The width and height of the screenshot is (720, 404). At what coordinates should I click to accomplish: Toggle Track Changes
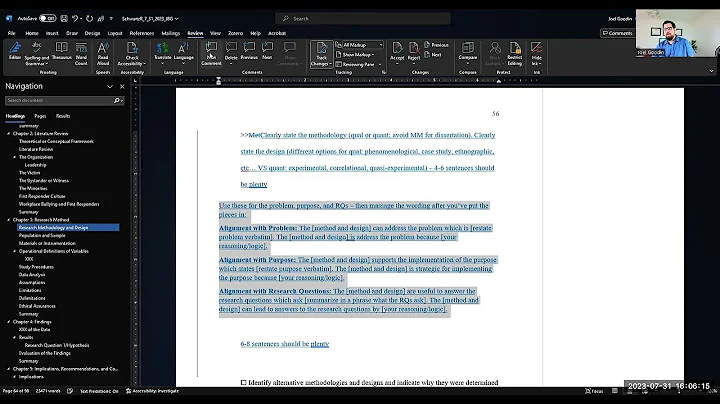click(x=321, y=54)
